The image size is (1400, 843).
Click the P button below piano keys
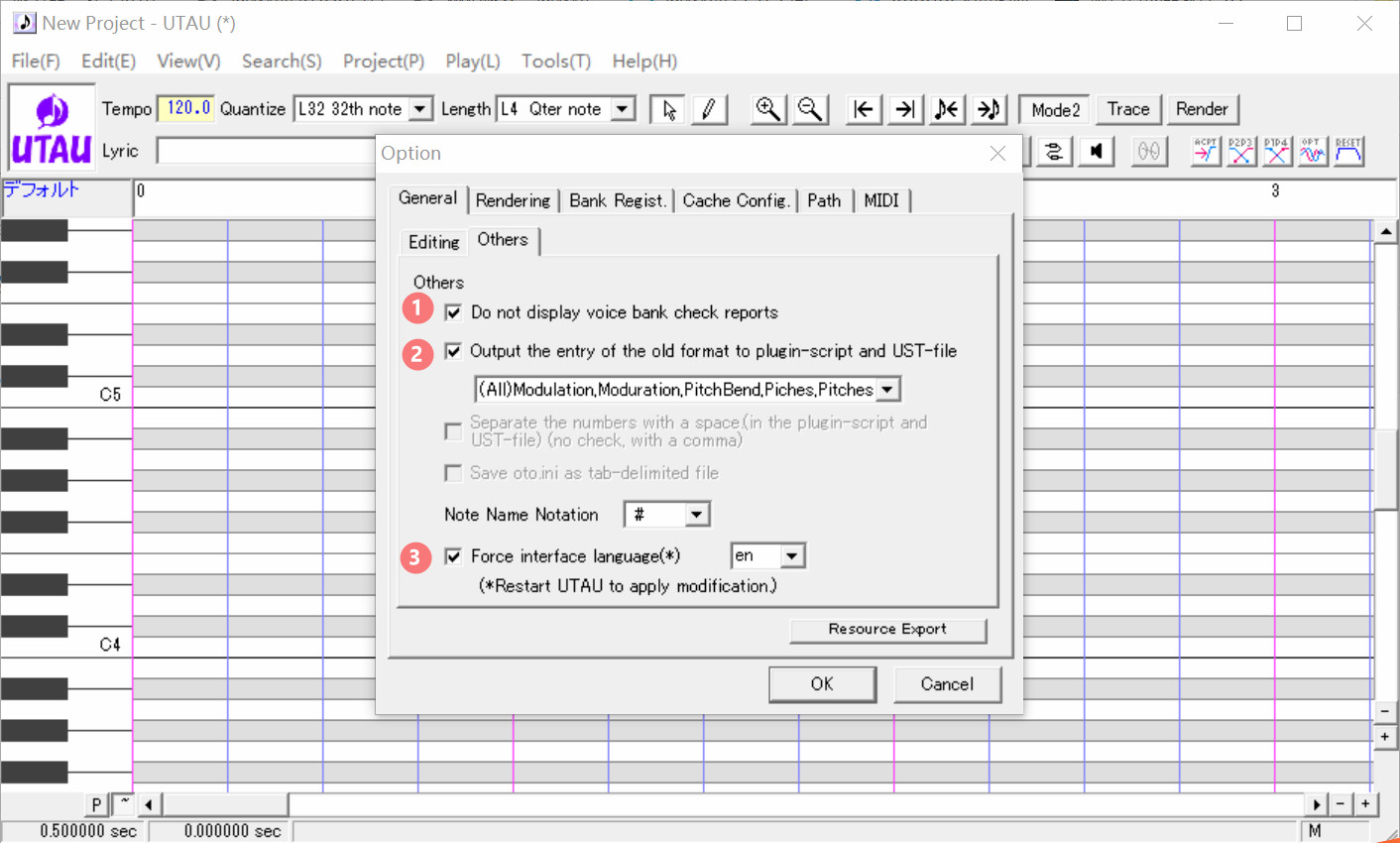96,804
